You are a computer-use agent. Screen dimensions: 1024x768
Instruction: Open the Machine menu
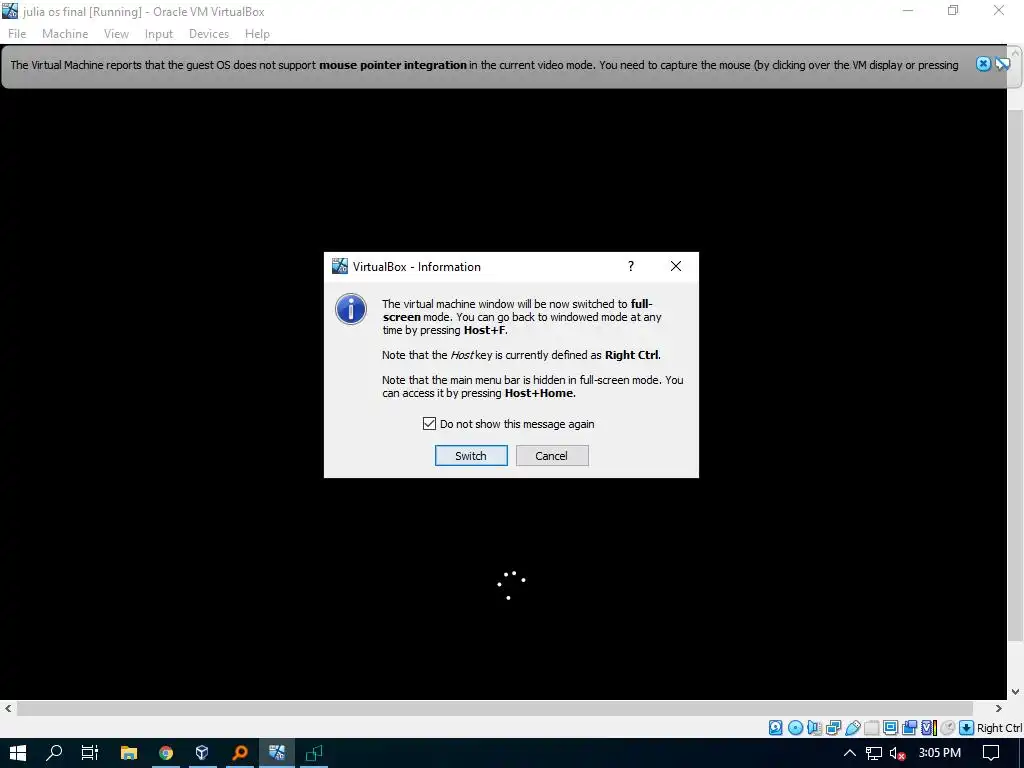65,34
